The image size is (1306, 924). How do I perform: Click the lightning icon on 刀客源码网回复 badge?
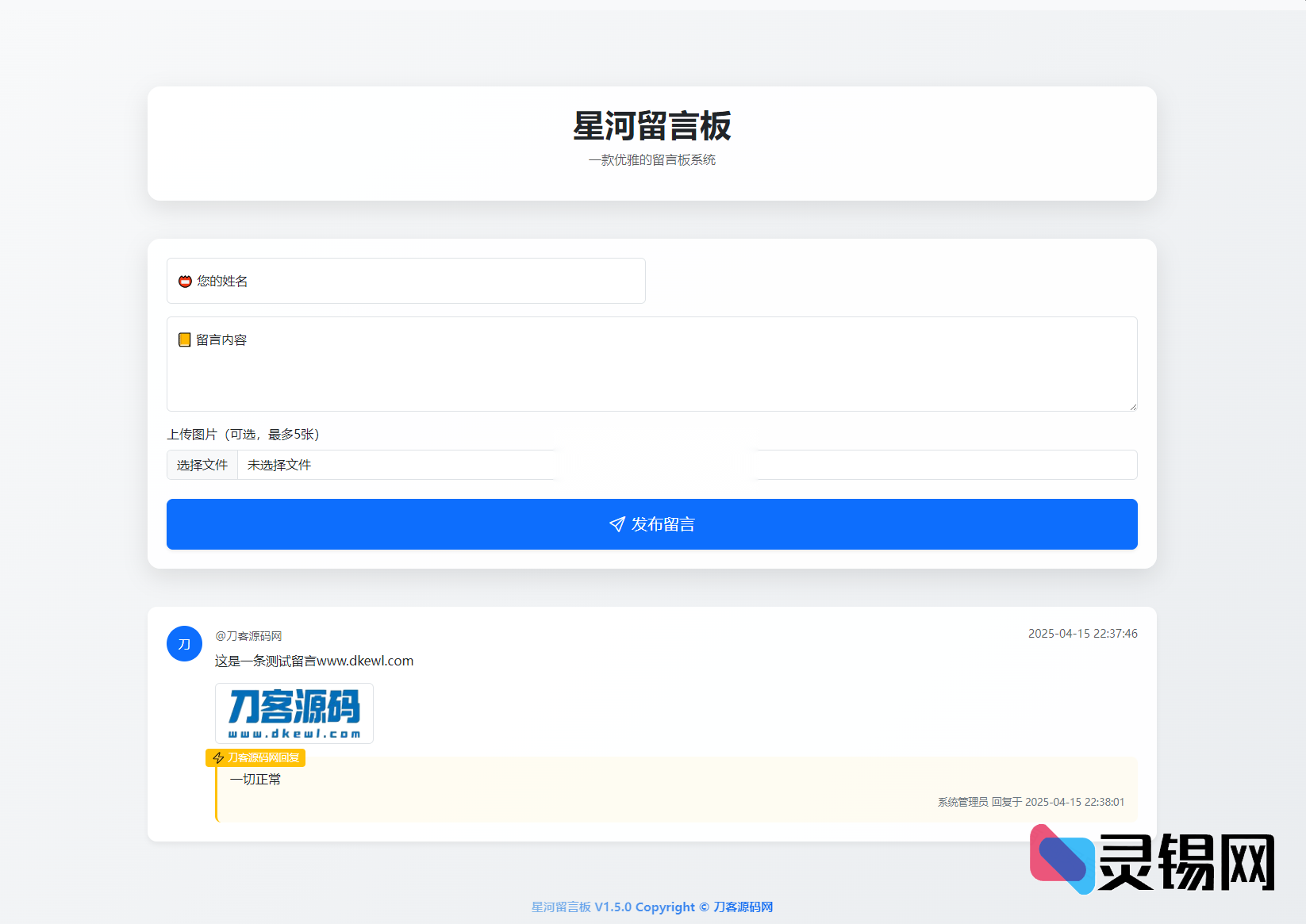coord(217,757)
